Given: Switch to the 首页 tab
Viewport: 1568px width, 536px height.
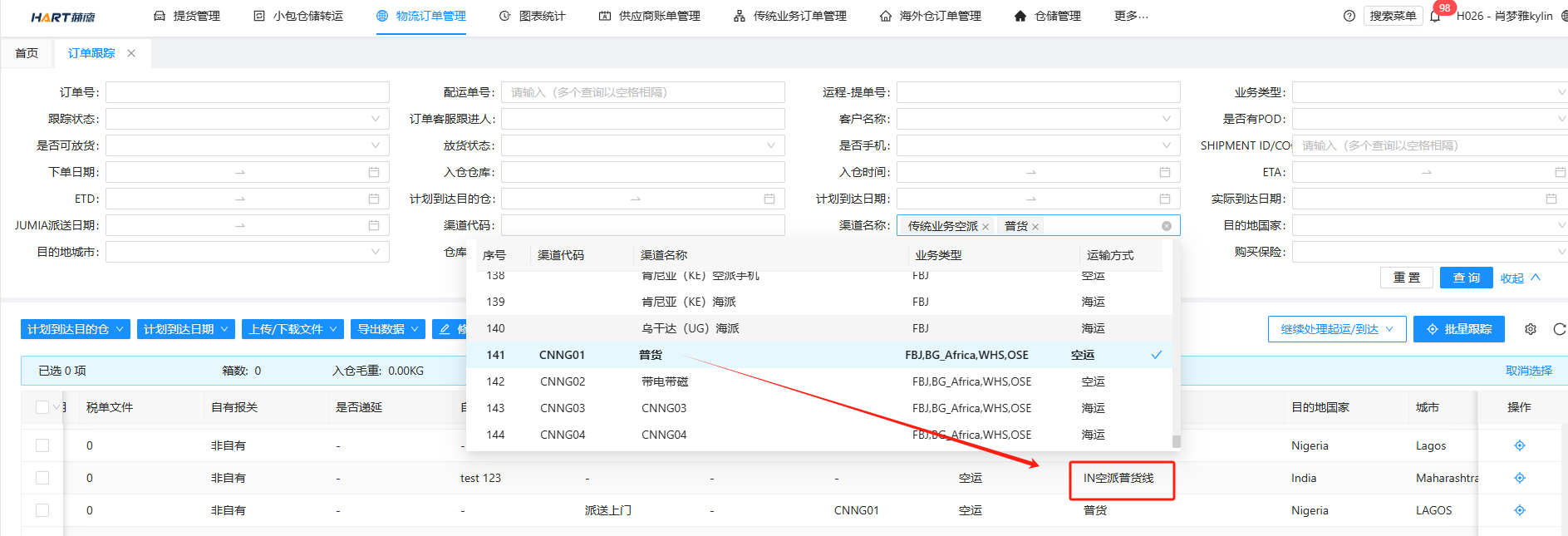Looking at the screenshot, I should (27, 53).
